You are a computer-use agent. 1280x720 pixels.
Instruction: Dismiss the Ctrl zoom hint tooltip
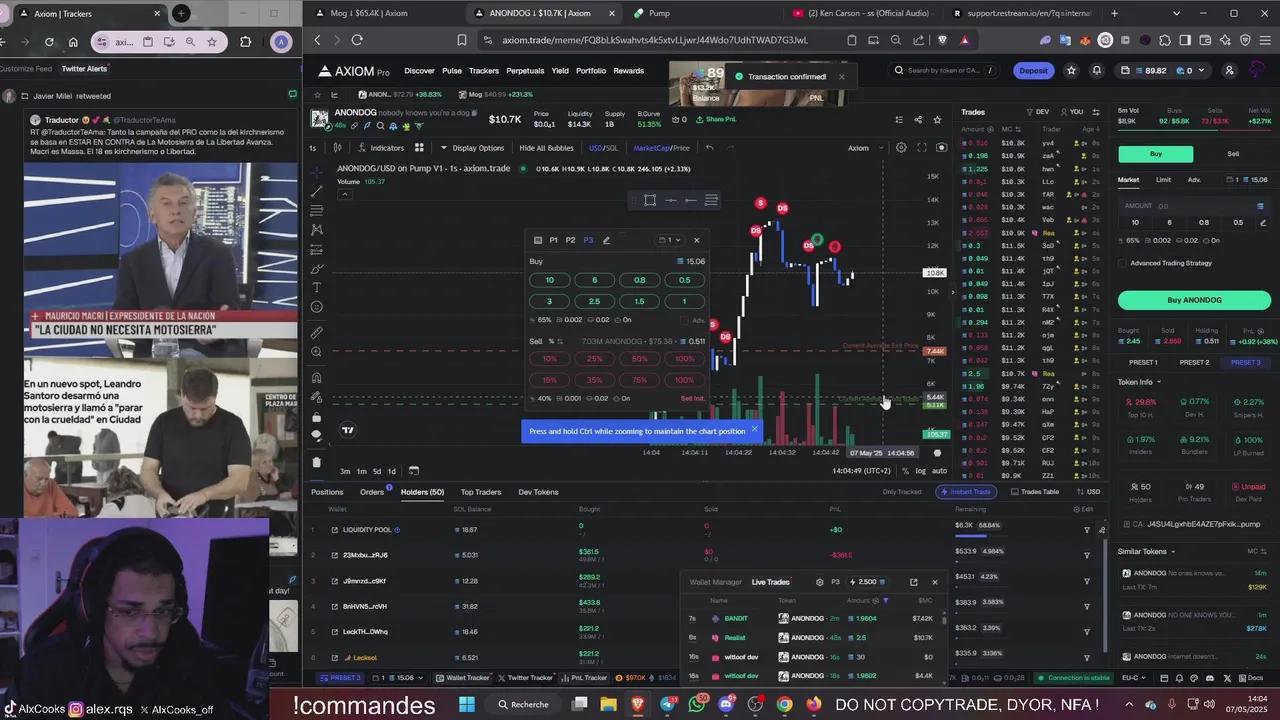tap(754, 430)
